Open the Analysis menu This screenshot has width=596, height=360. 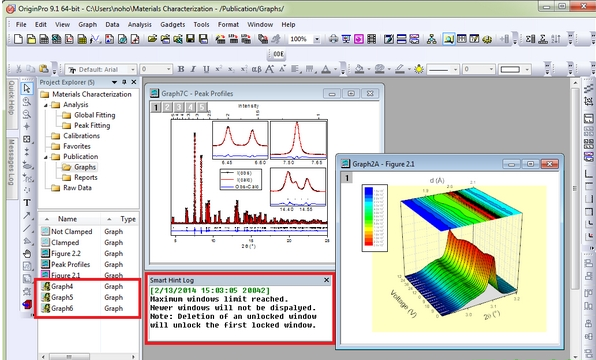[139, 24]
